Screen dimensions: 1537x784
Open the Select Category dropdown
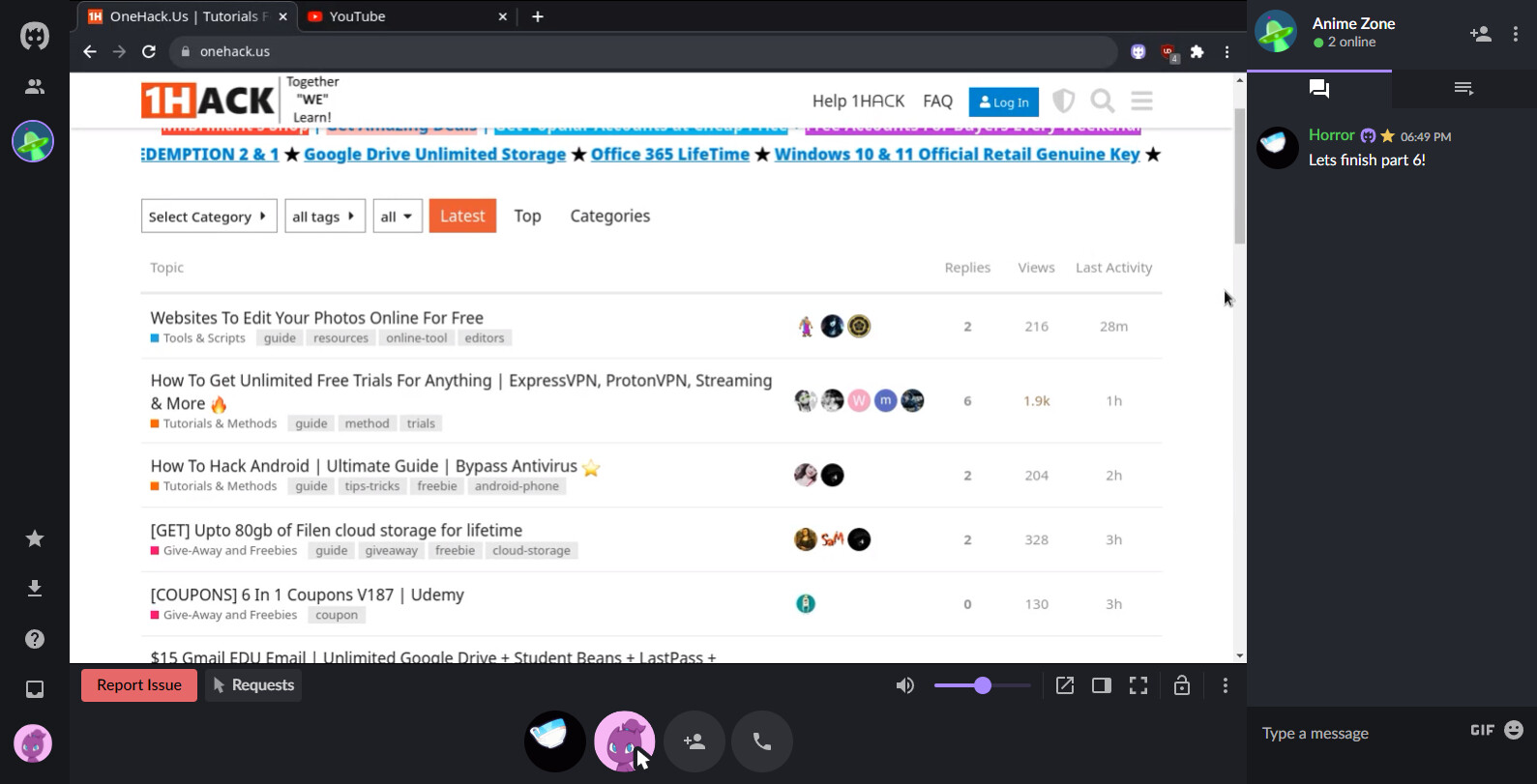209,217
